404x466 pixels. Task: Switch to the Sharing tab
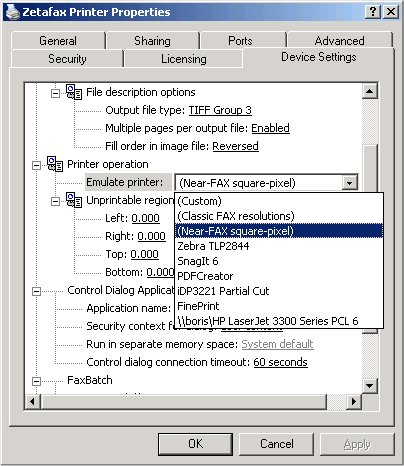[x=152, y=41]
